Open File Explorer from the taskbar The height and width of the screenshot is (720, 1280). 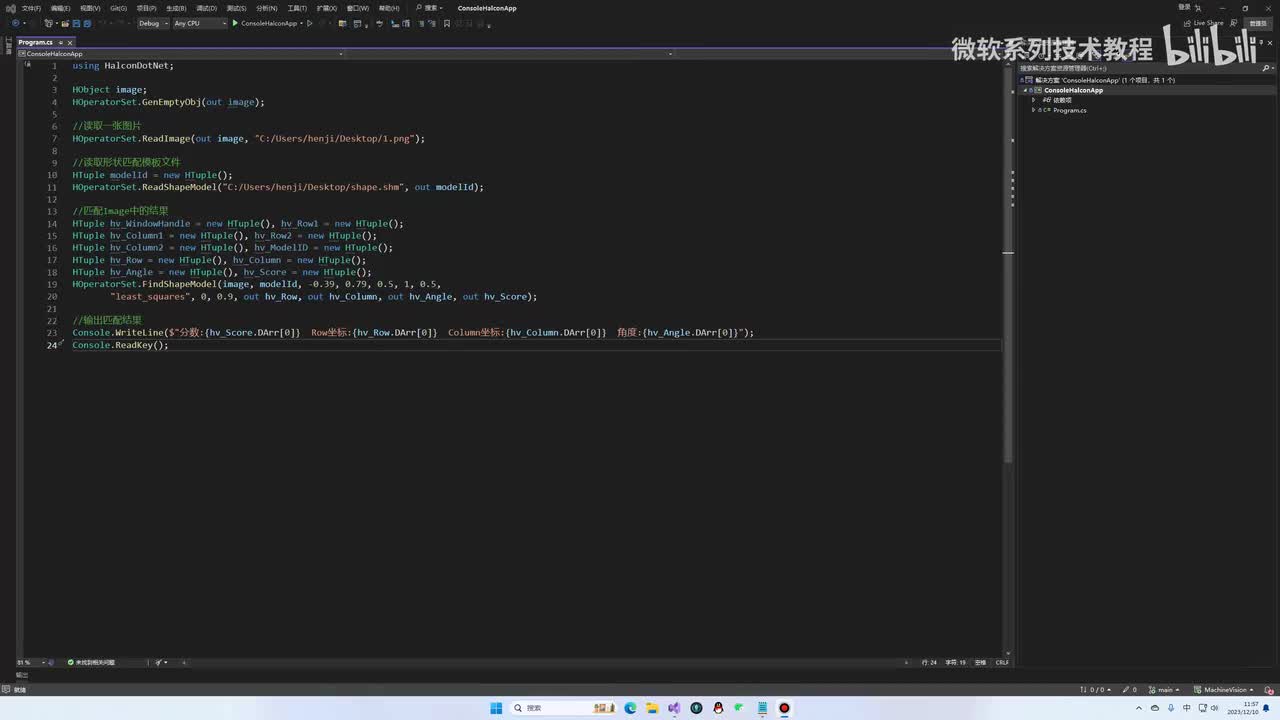[652, 708]
